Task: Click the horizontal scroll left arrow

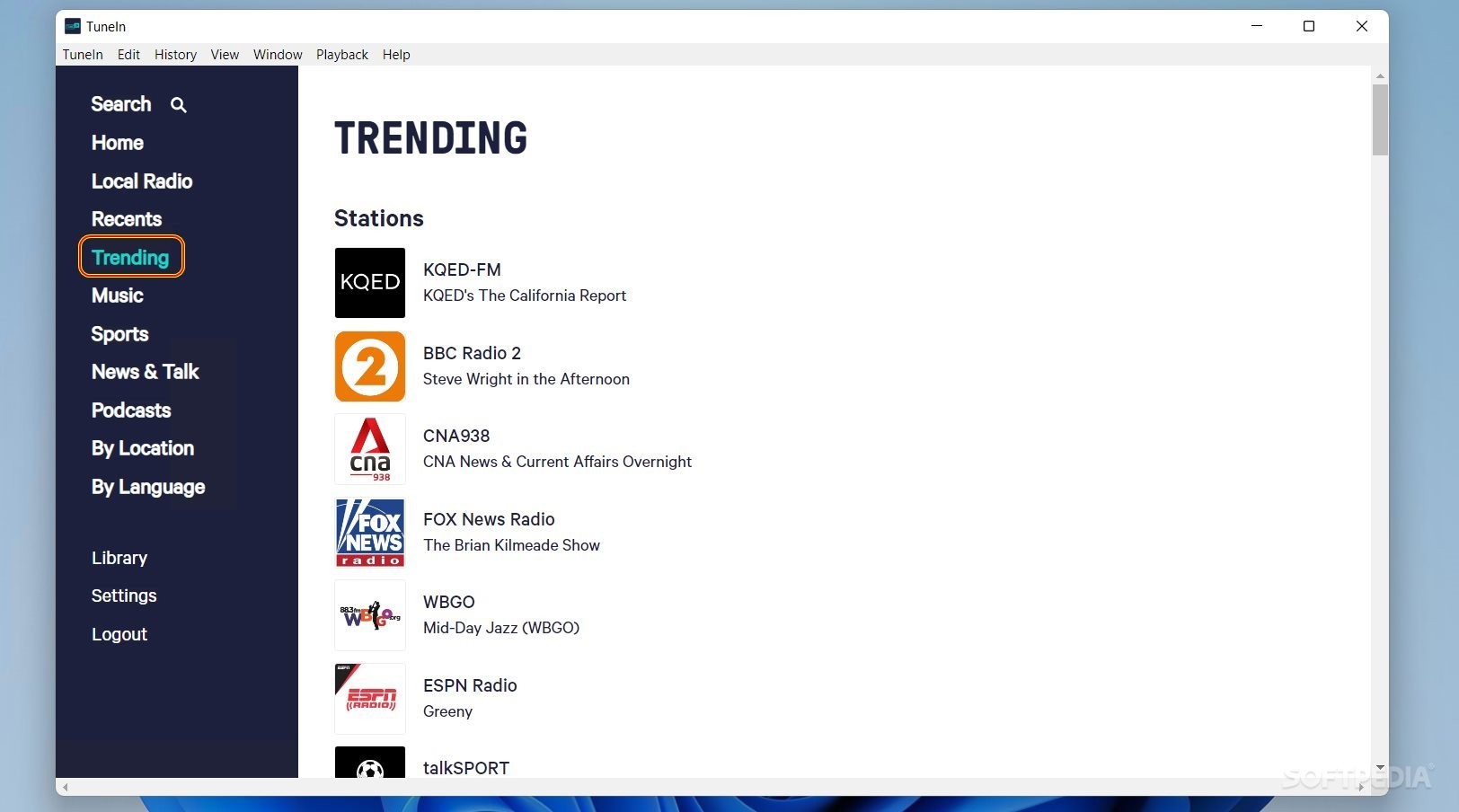Action: [x=65, y=787]
